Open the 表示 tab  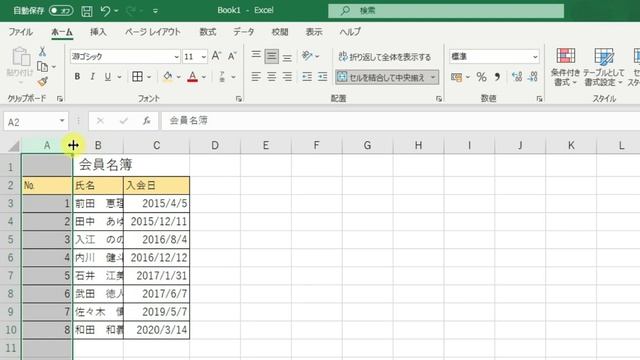click(314, 32)
